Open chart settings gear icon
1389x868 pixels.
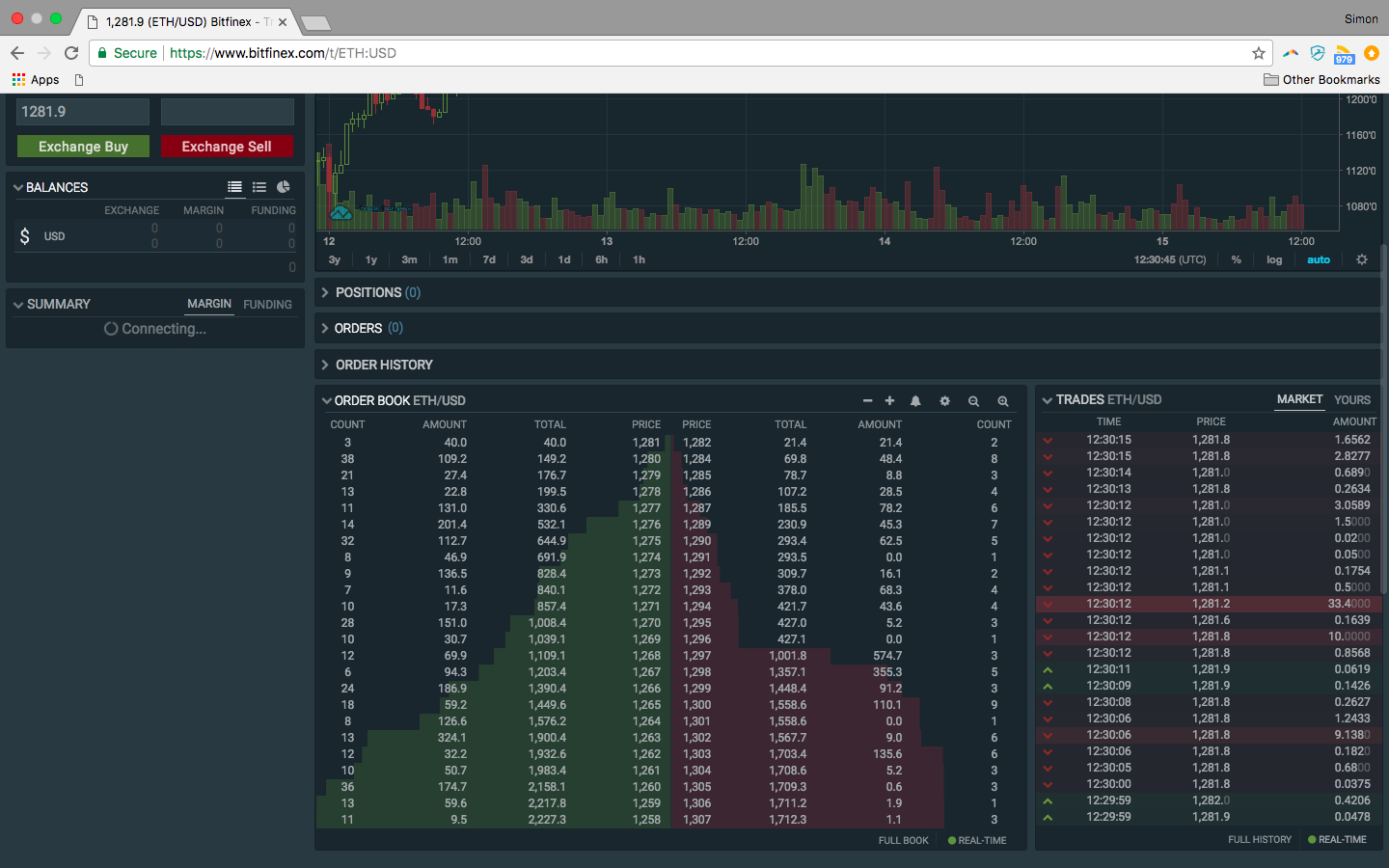pos(1362,259)
